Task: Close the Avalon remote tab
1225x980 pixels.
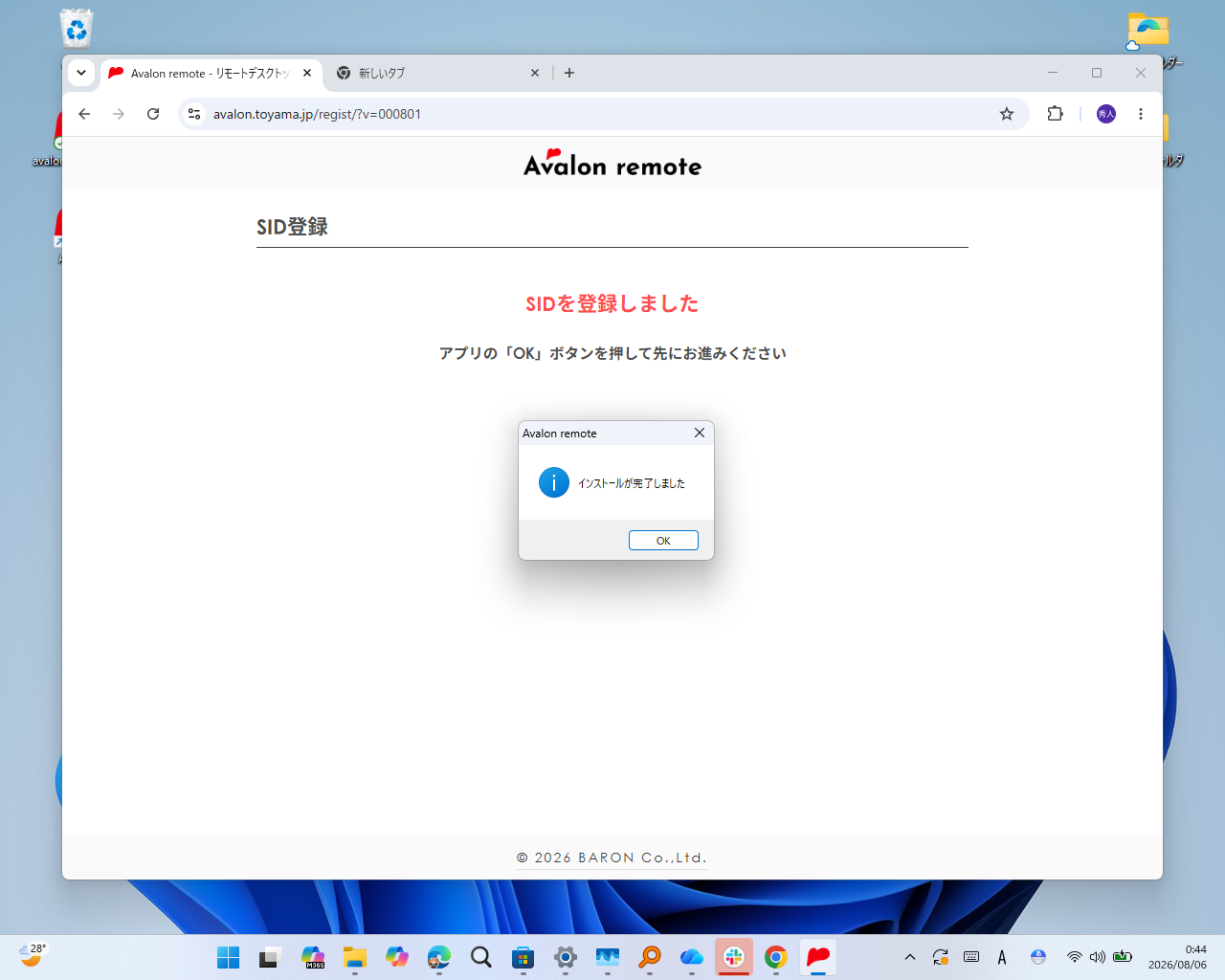Action: coord(307,73)
